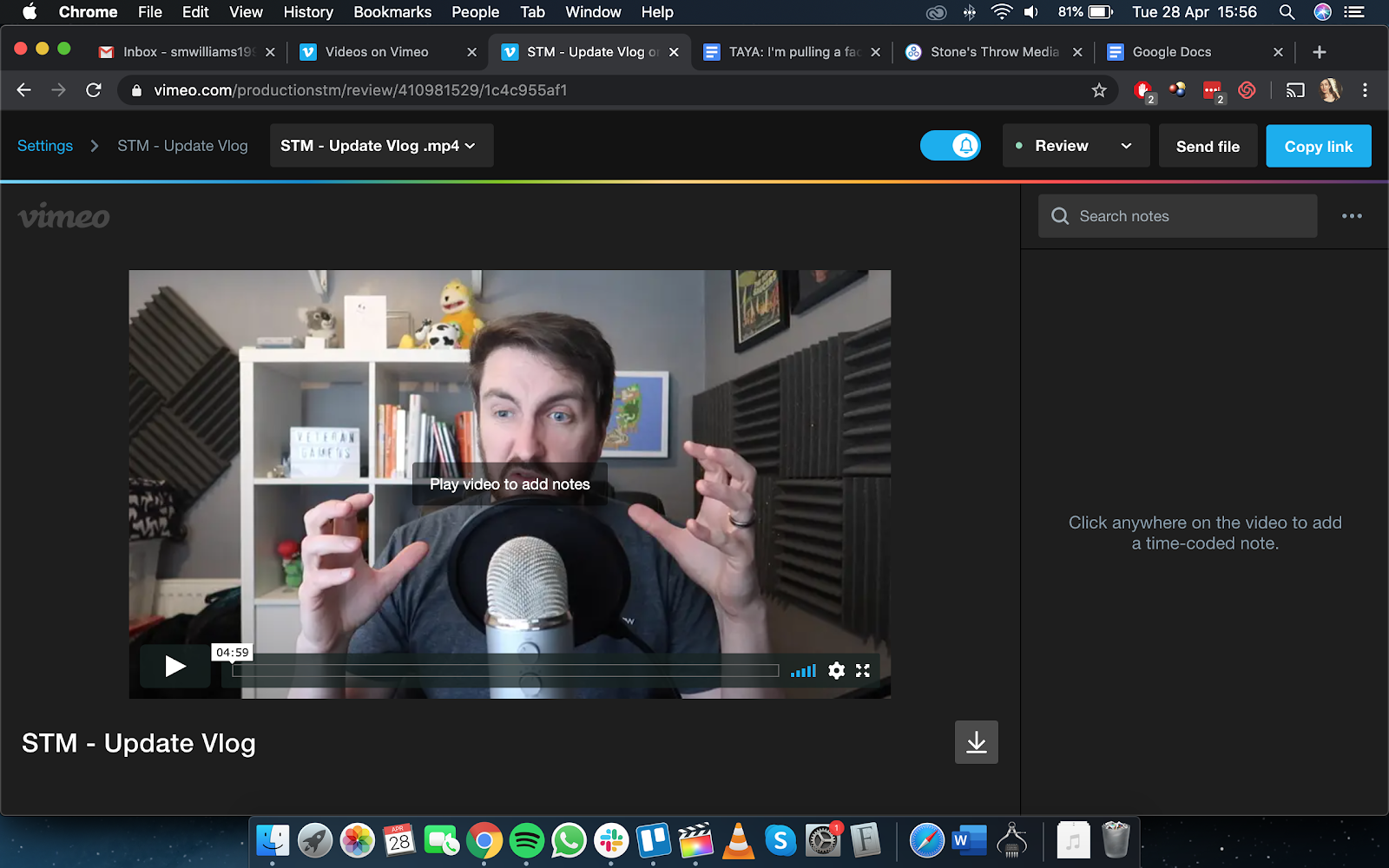The width and height of the screenshot is (1389, 868).
Task: Open Siri from the menu bar
Action: coord(1322,12)
